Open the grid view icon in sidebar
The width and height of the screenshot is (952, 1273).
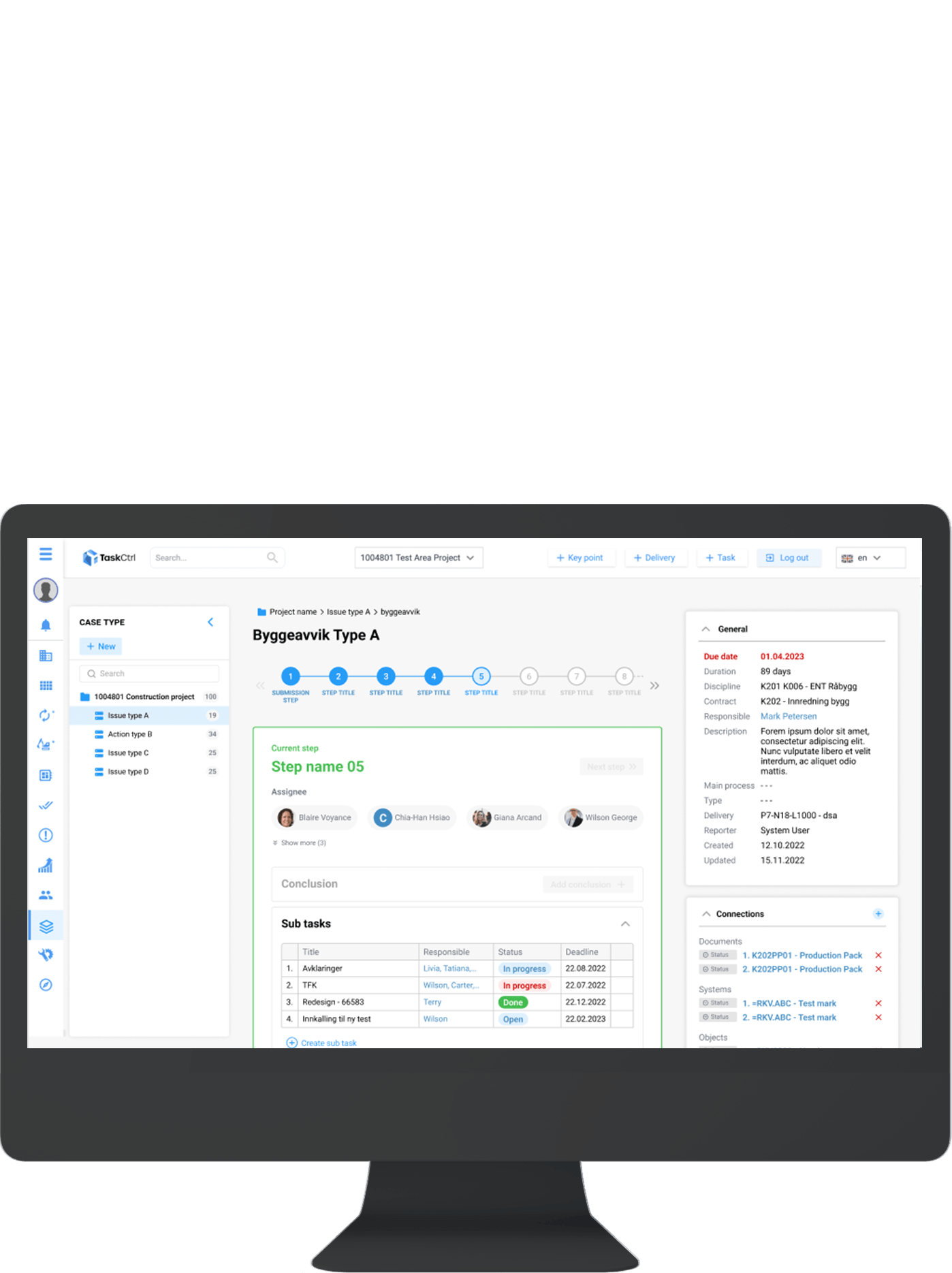[46, 686]
